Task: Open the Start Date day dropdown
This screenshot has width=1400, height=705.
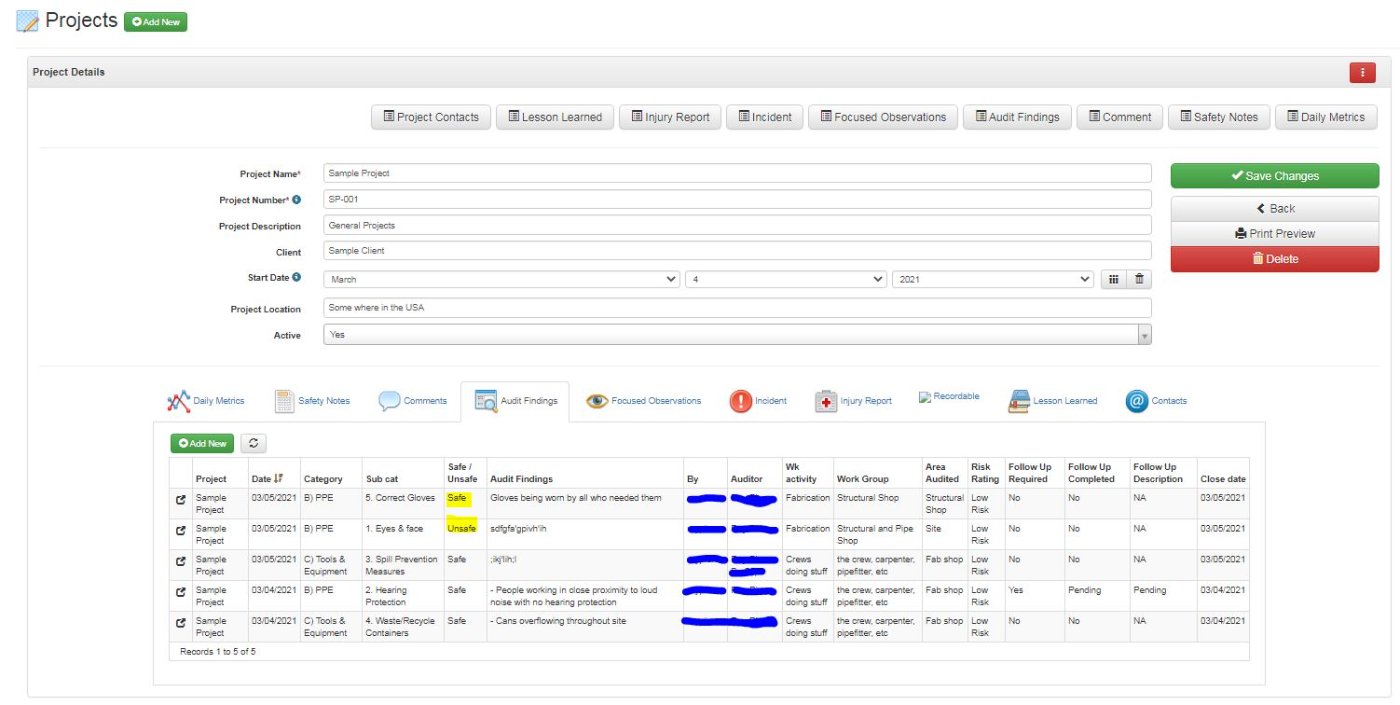Action: [x=786, y=280]
